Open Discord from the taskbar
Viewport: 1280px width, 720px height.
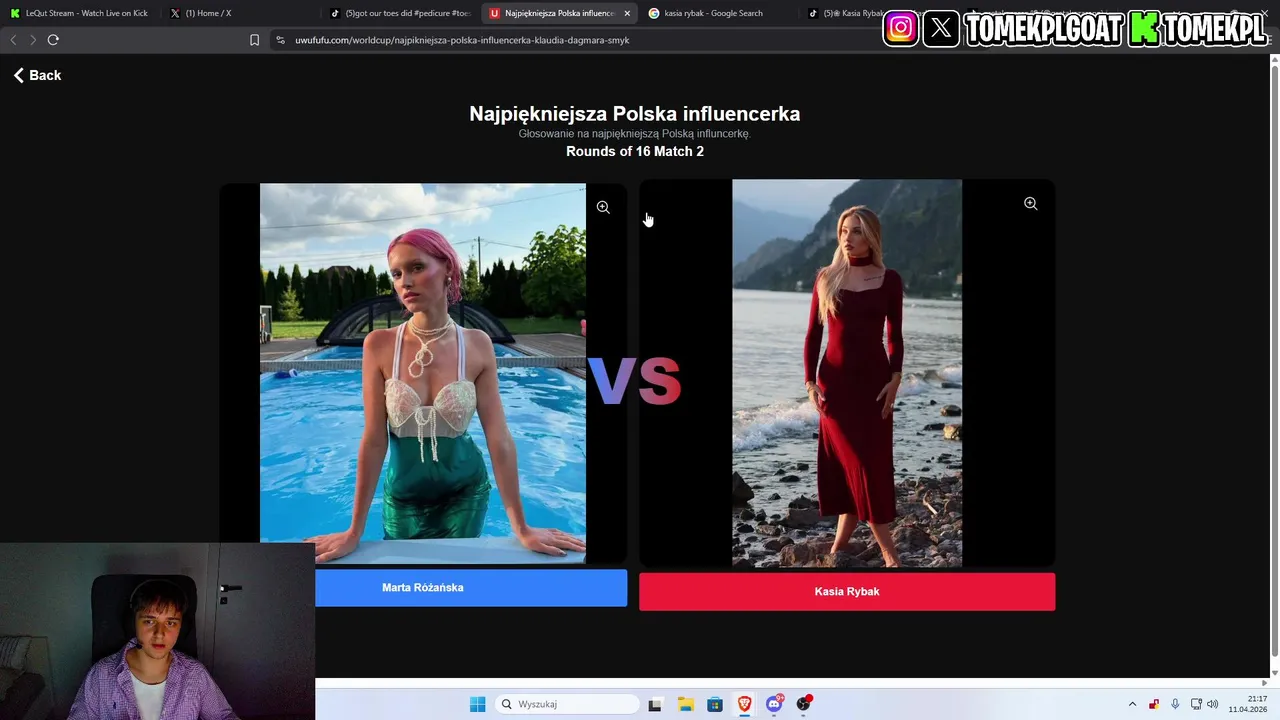click(774, 704)
